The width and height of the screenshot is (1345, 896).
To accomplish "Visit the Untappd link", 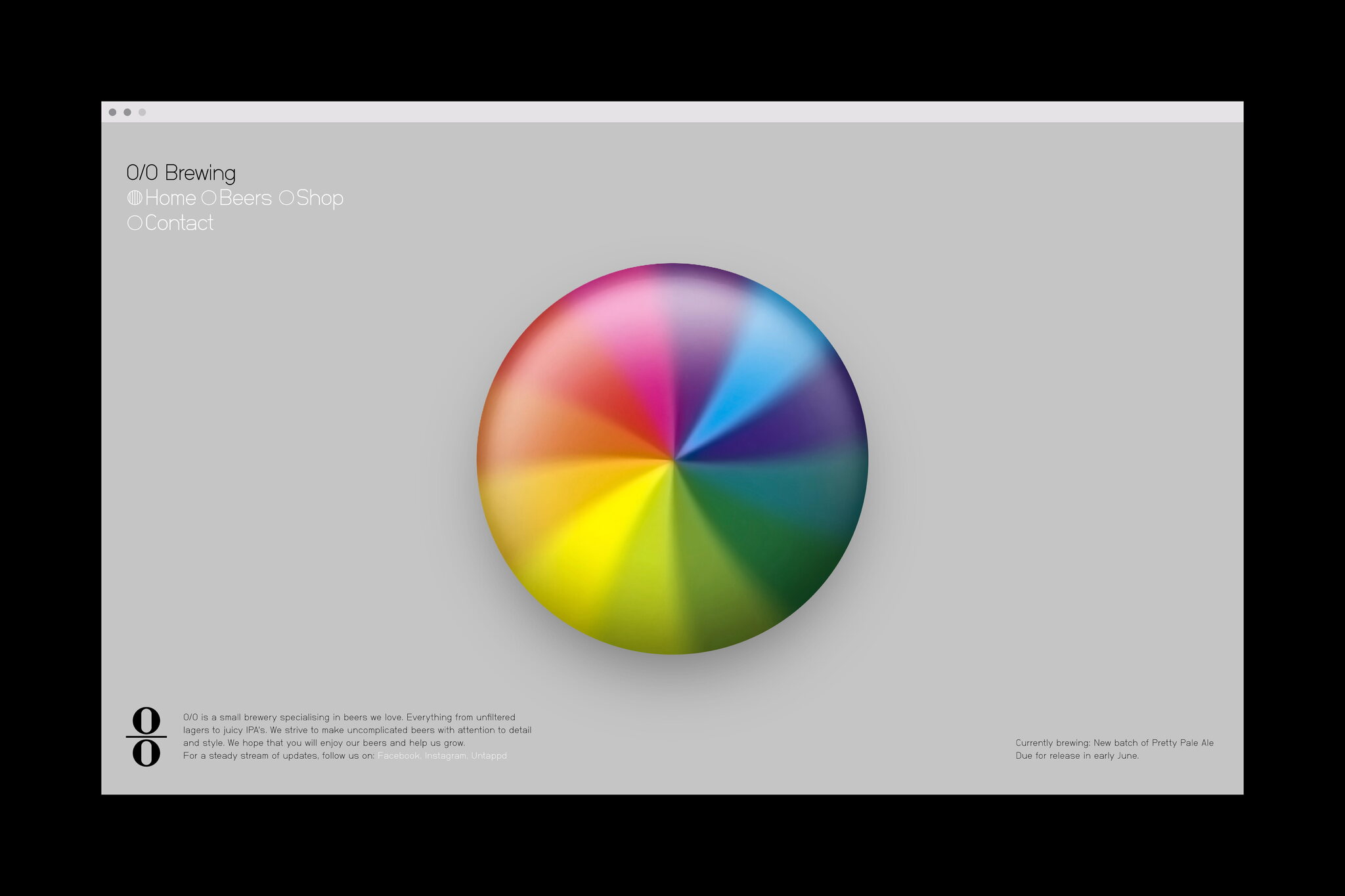I will coord(489,756).
